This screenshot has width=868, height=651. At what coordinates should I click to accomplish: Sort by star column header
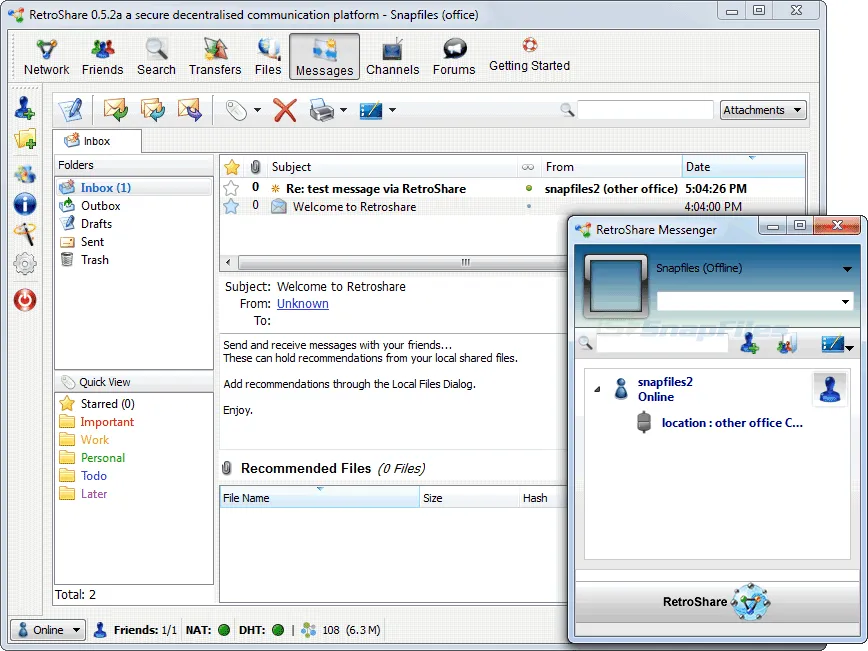click(232, 167)
